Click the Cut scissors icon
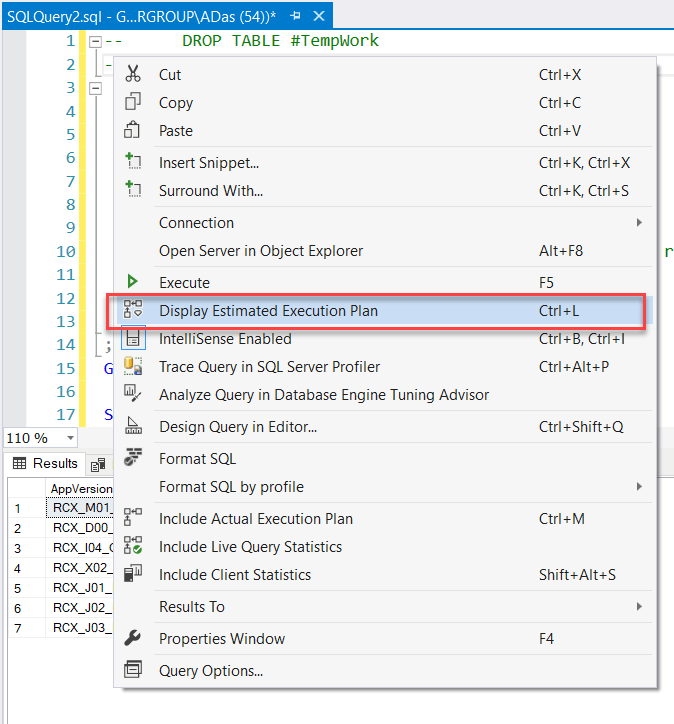The image size is (674, 724). [x=133, y=74]
